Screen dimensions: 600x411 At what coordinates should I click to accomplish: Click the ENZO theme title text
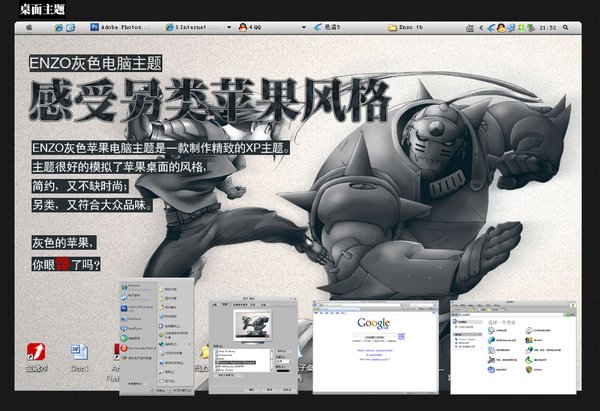pos(96,62)
